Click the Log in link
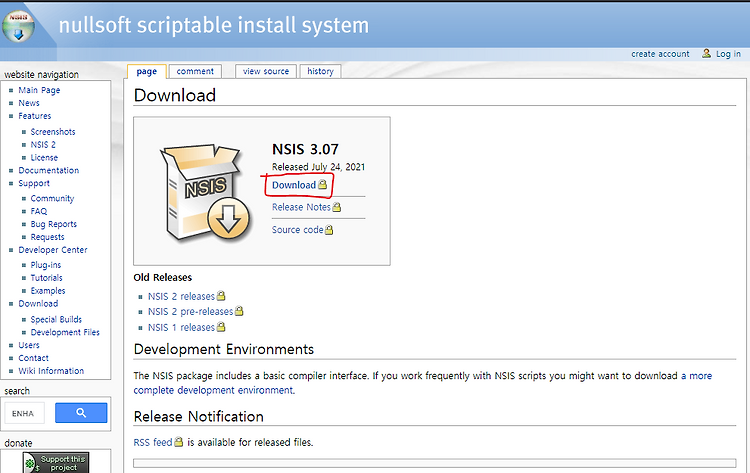 [x=728, y=54]
